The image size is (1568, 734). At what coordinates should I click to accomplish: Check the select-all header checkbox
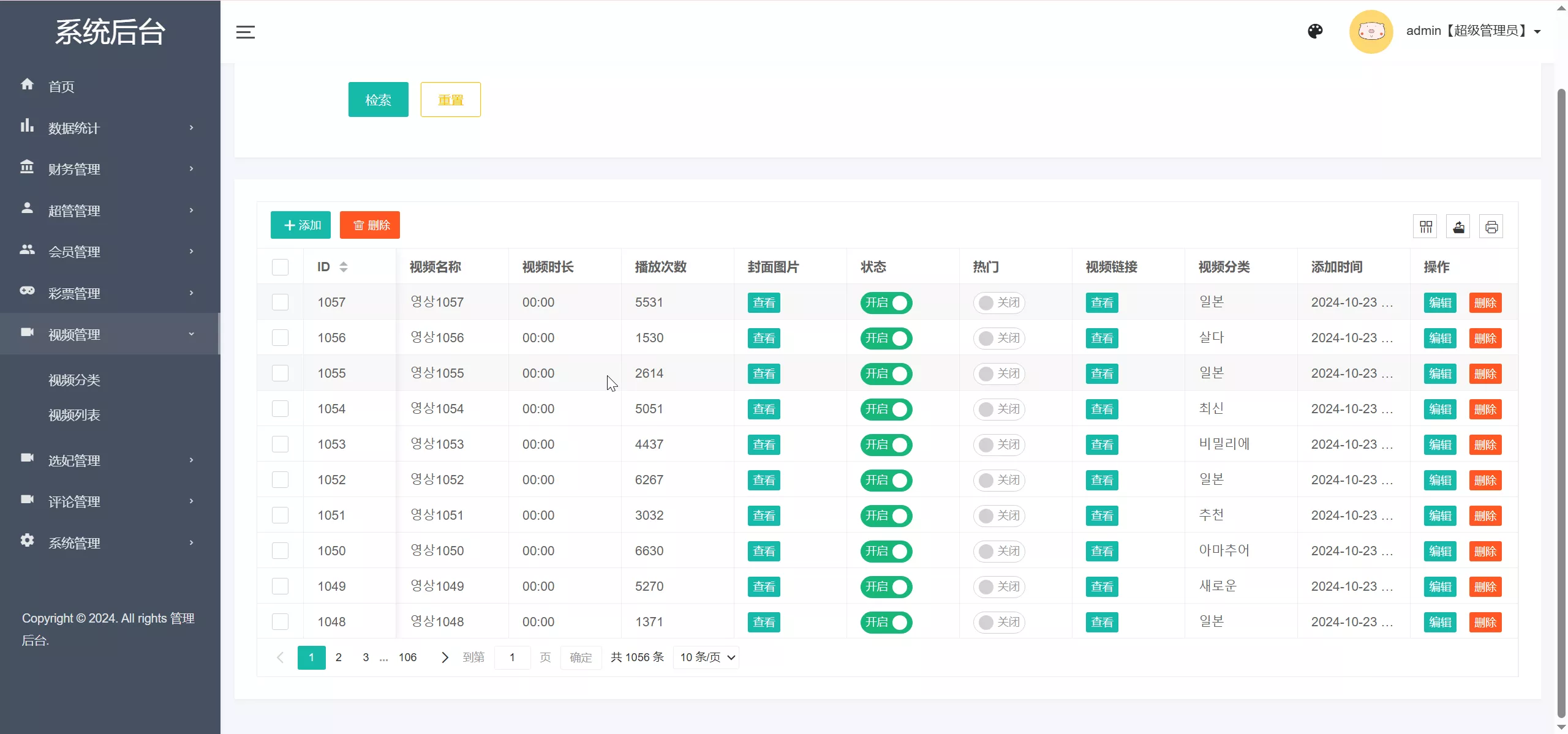coord(280,267)
